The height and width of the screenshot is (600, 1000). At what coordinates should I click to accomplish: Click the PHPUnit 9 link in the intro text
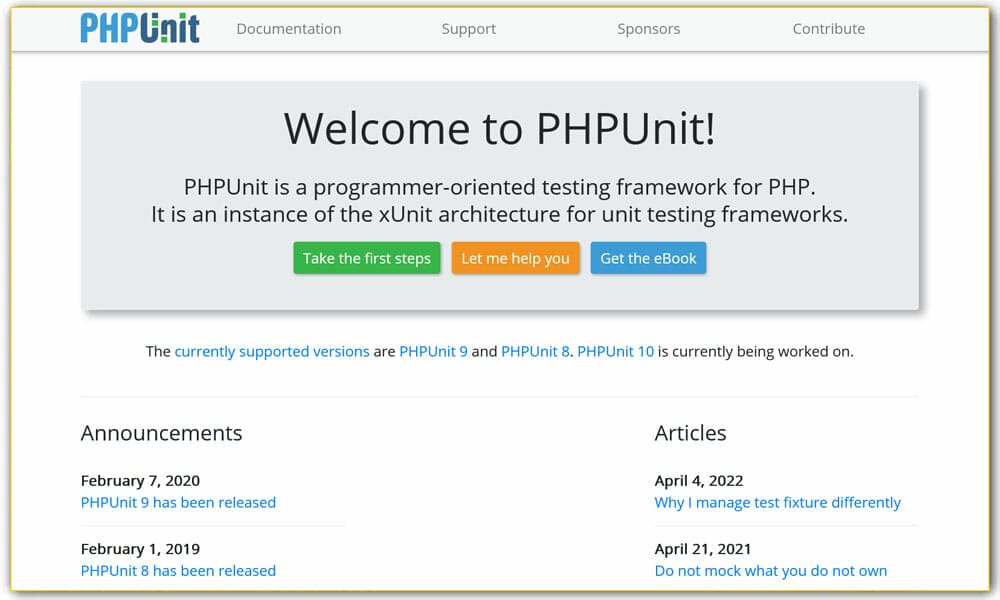[x=433, y=351]
